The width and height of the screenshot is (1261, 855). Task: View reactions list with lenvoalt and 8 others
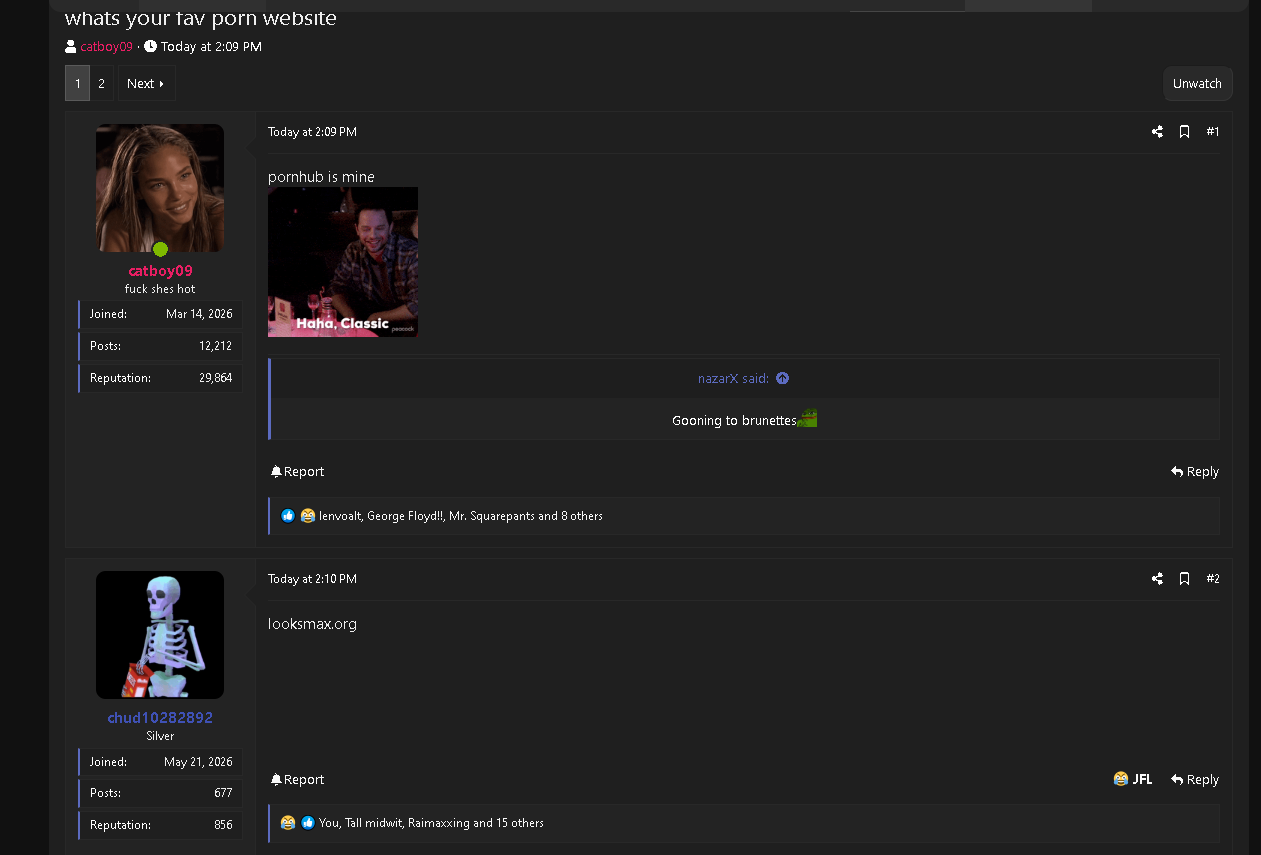(461, 516)
